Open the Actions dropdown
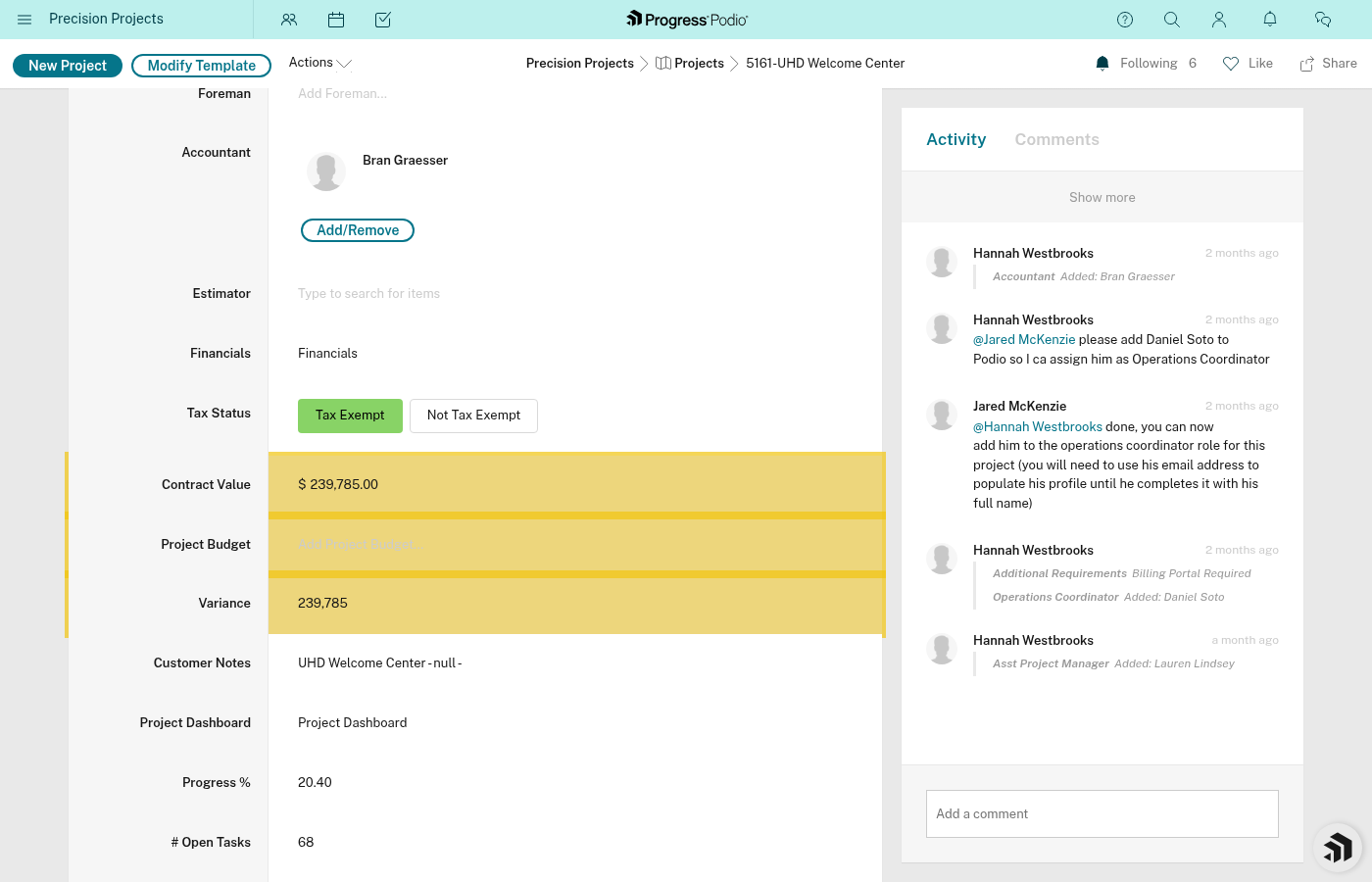This screenshot has height=882, width=1372. (x=318, y=62)
